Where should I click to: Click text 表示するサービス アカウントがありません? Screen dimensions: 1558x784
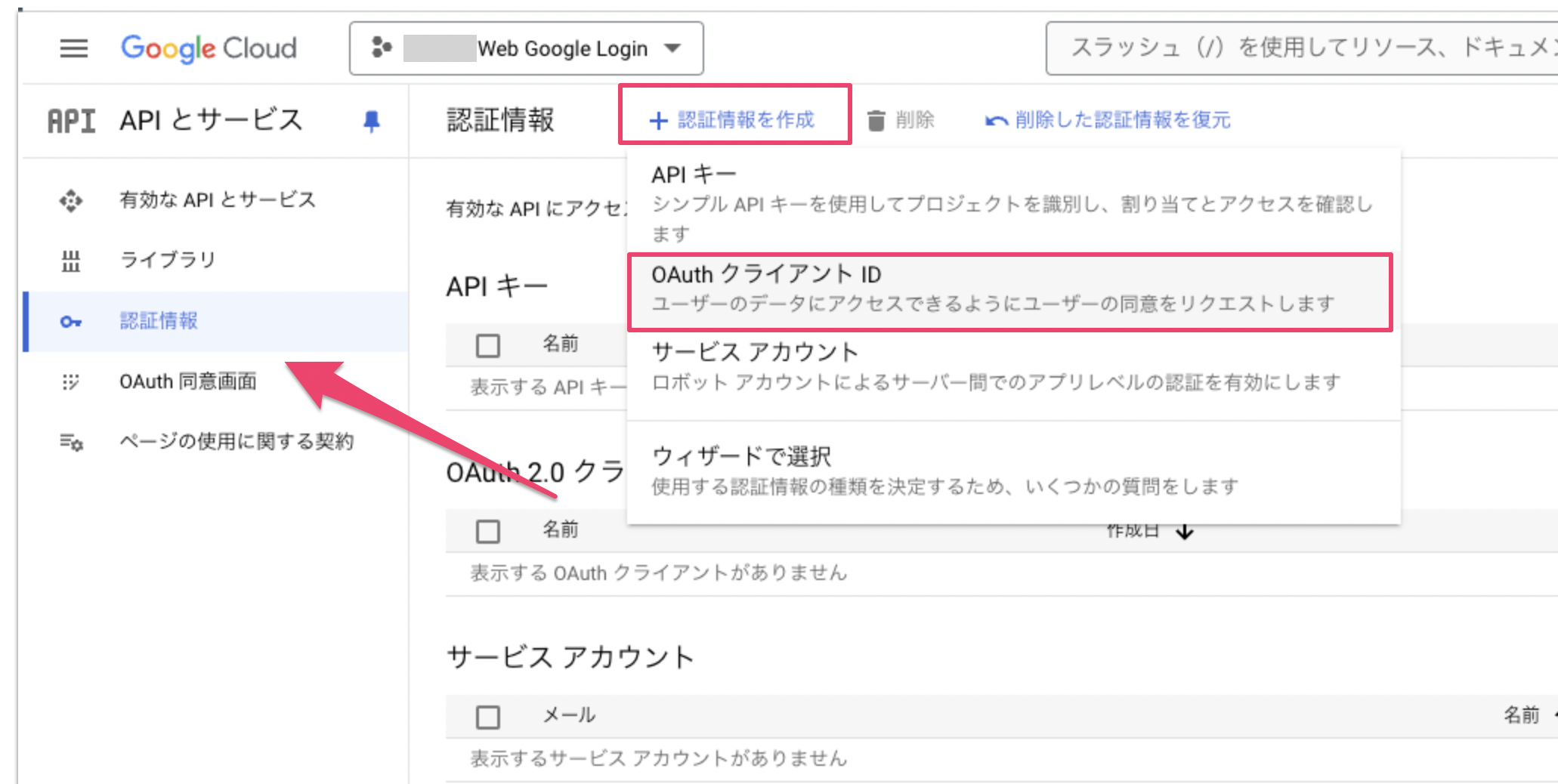pos(658,758)
